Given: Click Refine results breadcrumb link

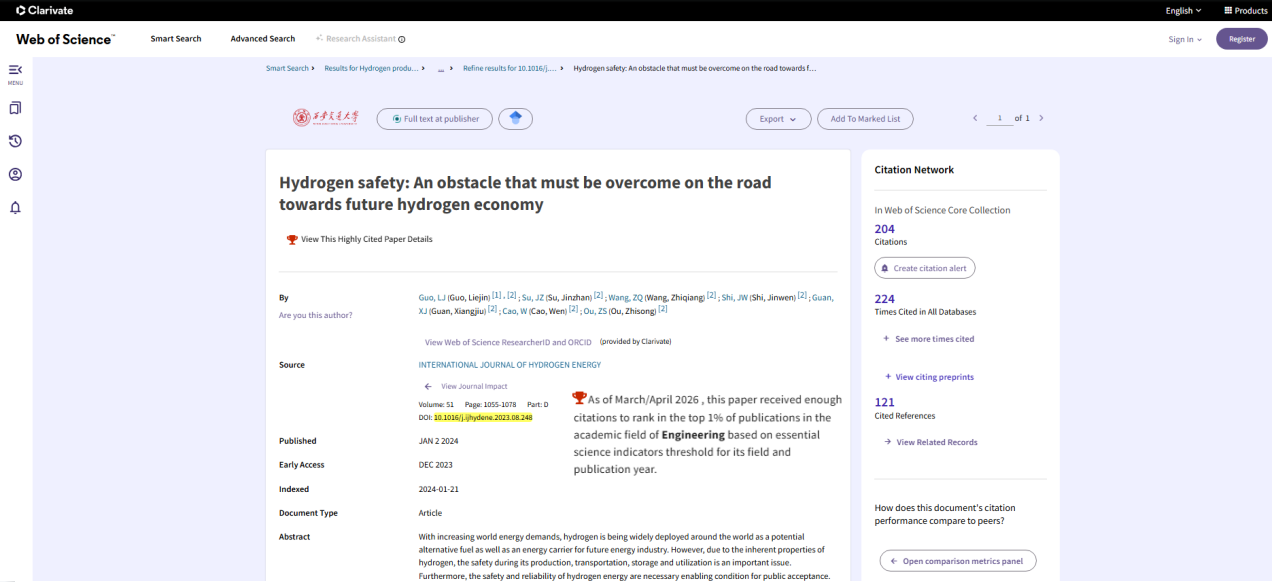Looking at the screenshot, I should [509, 68].
